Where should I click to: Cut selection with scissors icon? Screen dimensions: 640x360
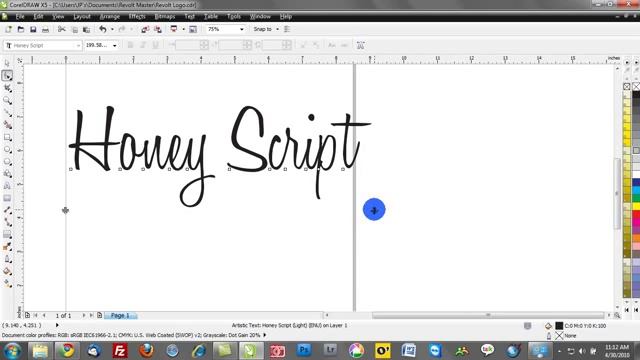[62, 29]
